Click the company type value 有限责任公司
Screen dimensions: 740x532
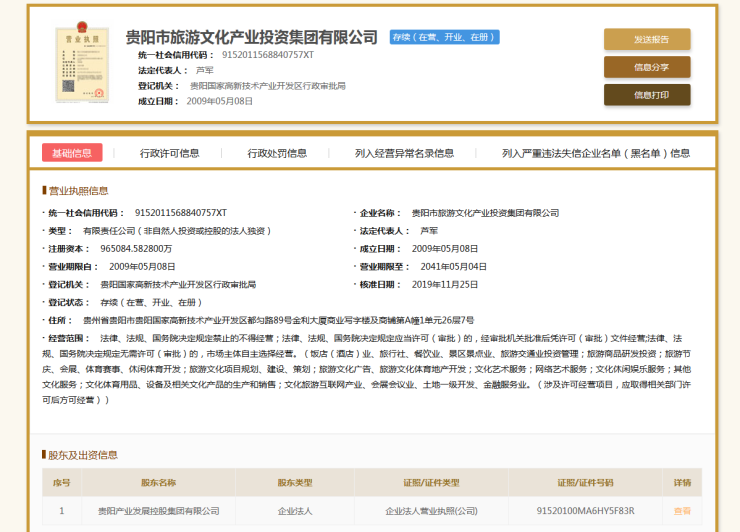coord(177,231)
